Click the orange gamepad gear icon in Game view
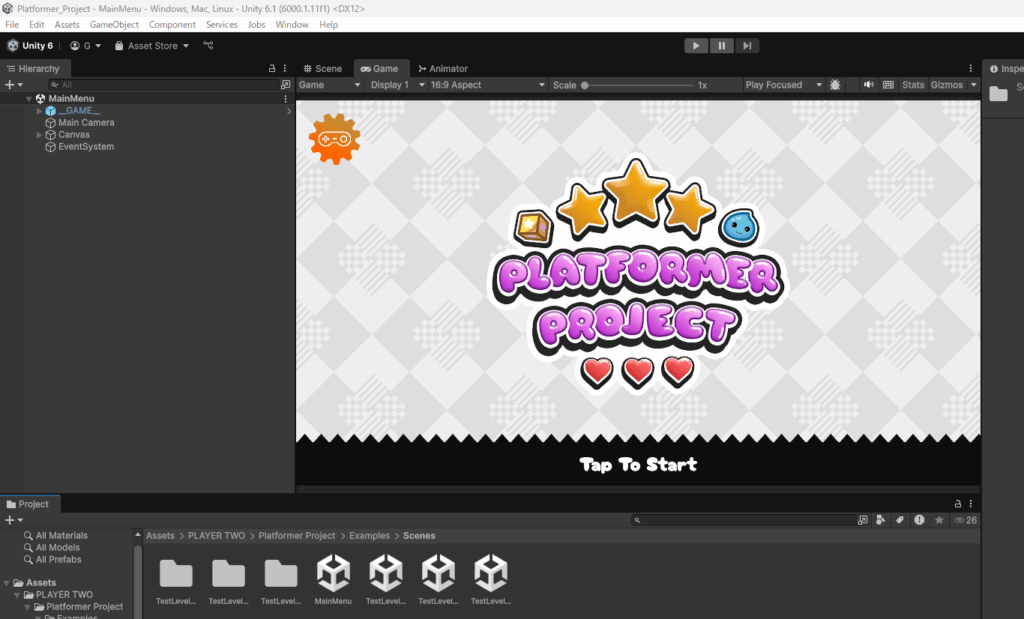The image size is (1024, 619). pos(334,138)
